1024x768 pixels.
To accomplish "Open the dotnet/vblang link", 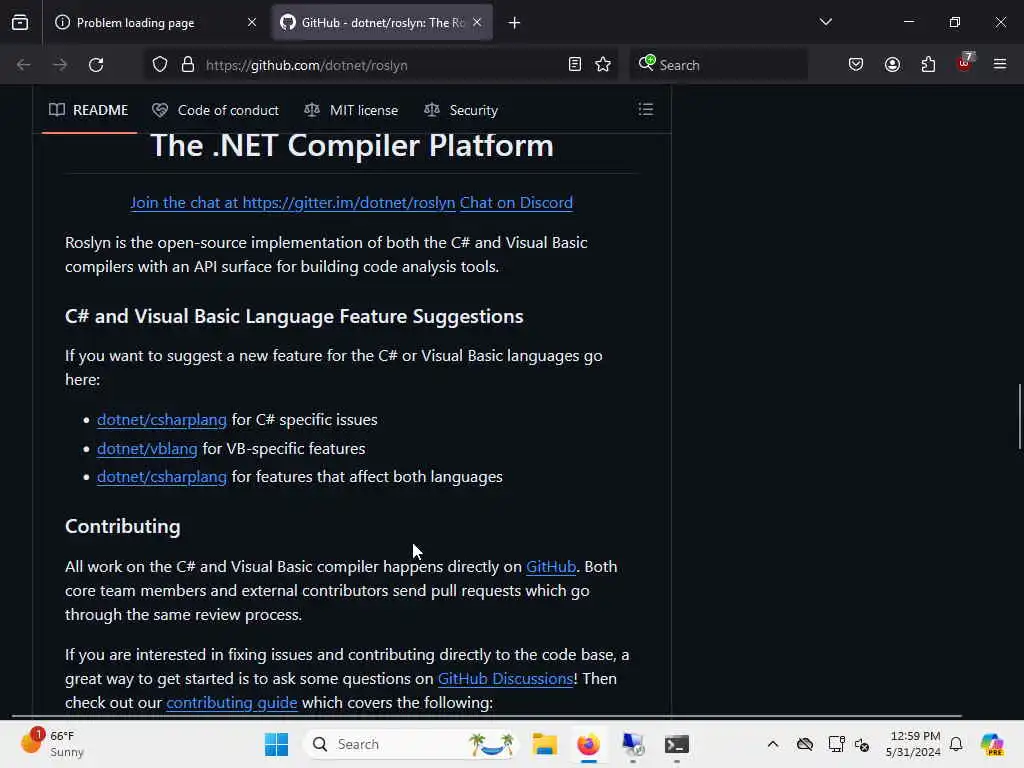I will pos(147,449).
